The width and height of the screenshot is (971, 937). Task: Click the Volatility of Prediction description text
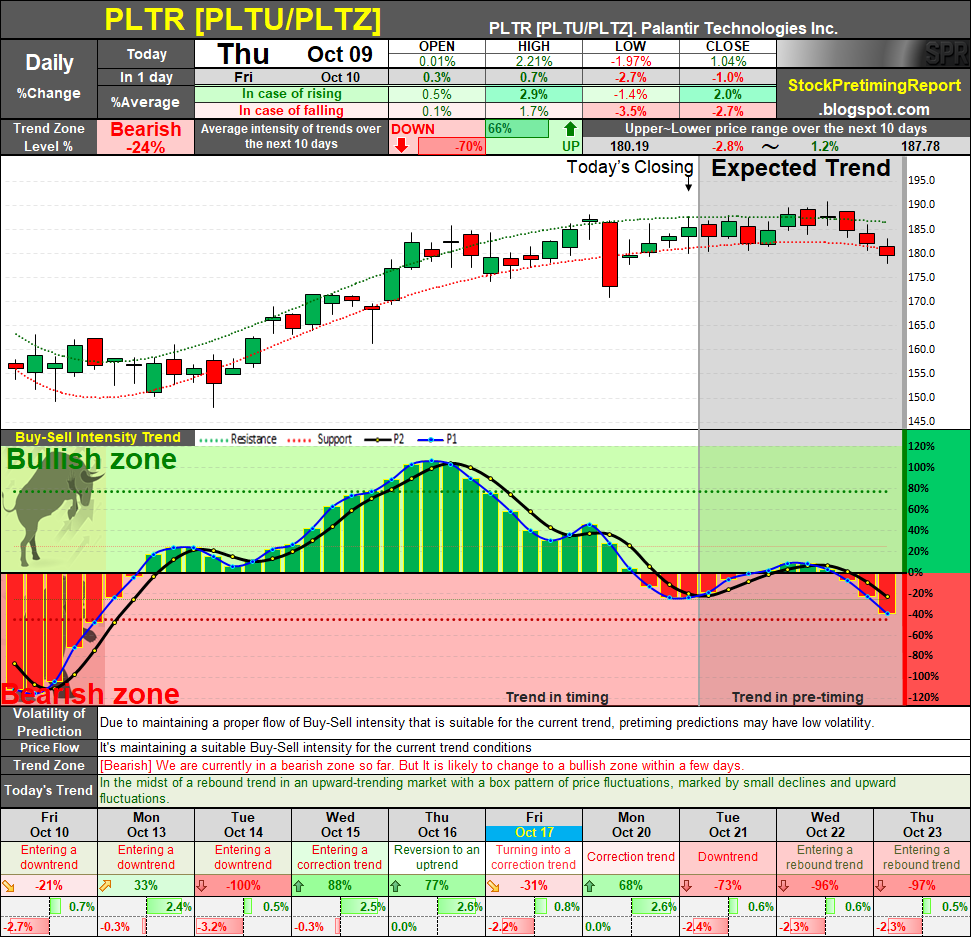tap(487, 723)
